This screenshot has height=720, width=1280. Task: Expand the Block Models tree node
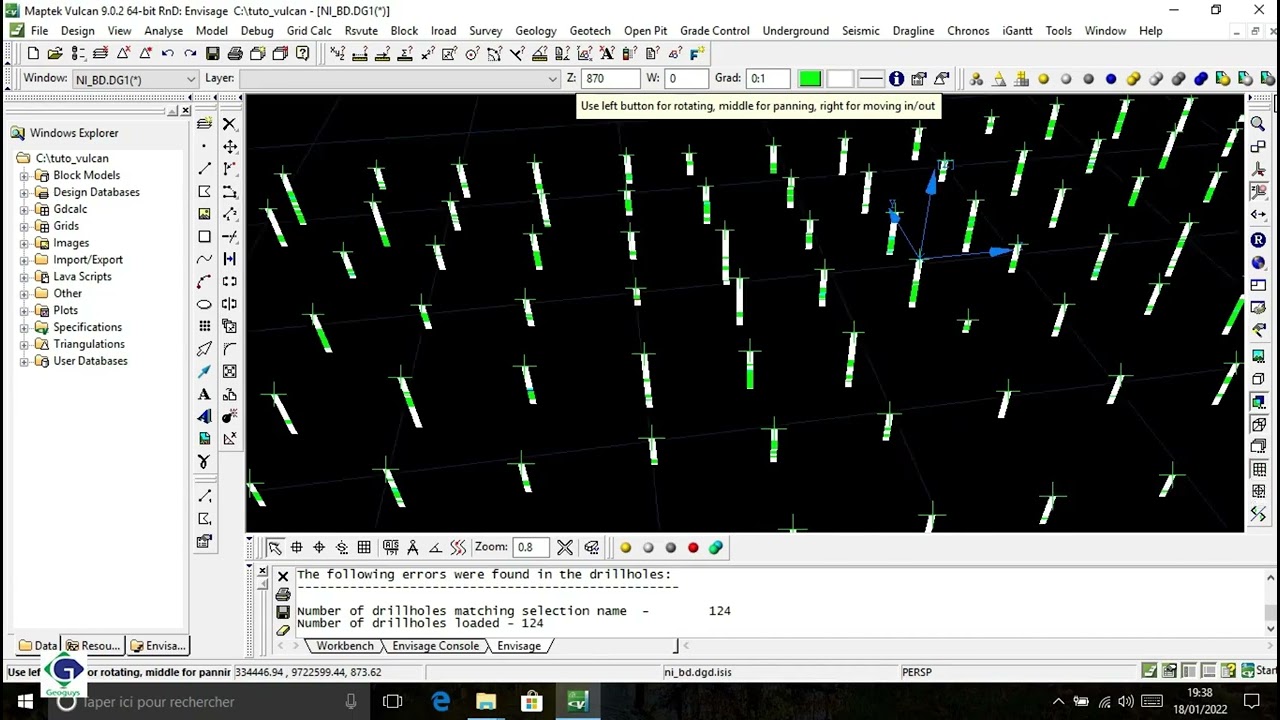pyautogui.click(x=24, y=175)
